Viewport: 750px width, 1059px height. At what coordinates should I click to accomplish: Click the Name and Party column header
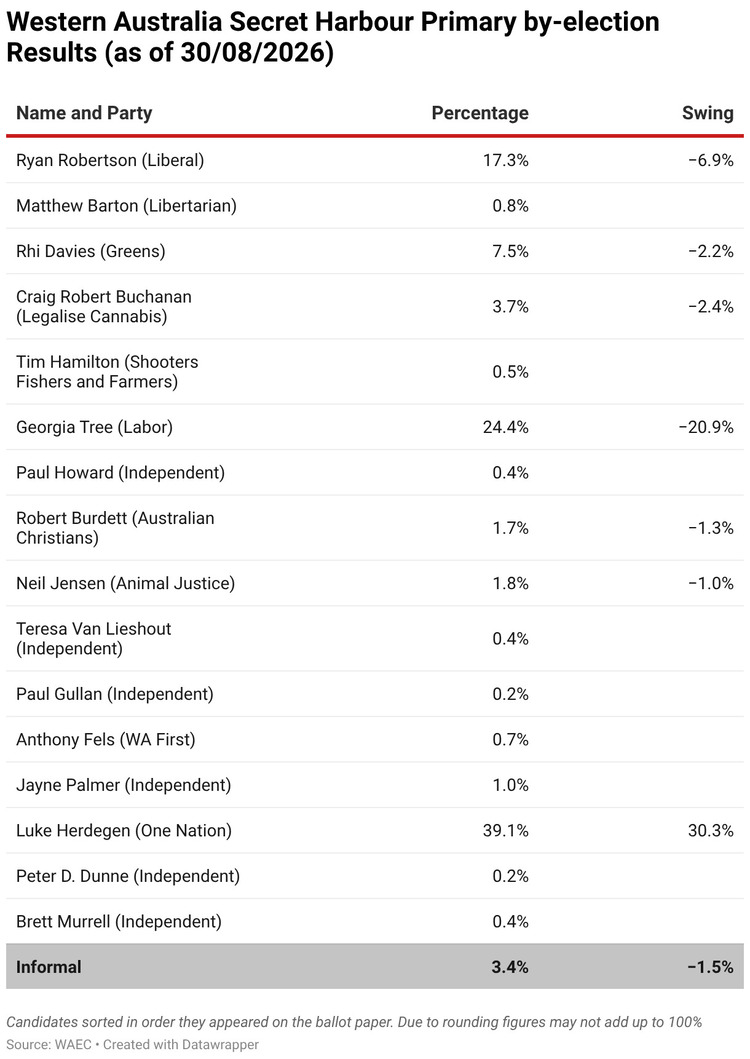pyautogui.click(x=84, y=113)
